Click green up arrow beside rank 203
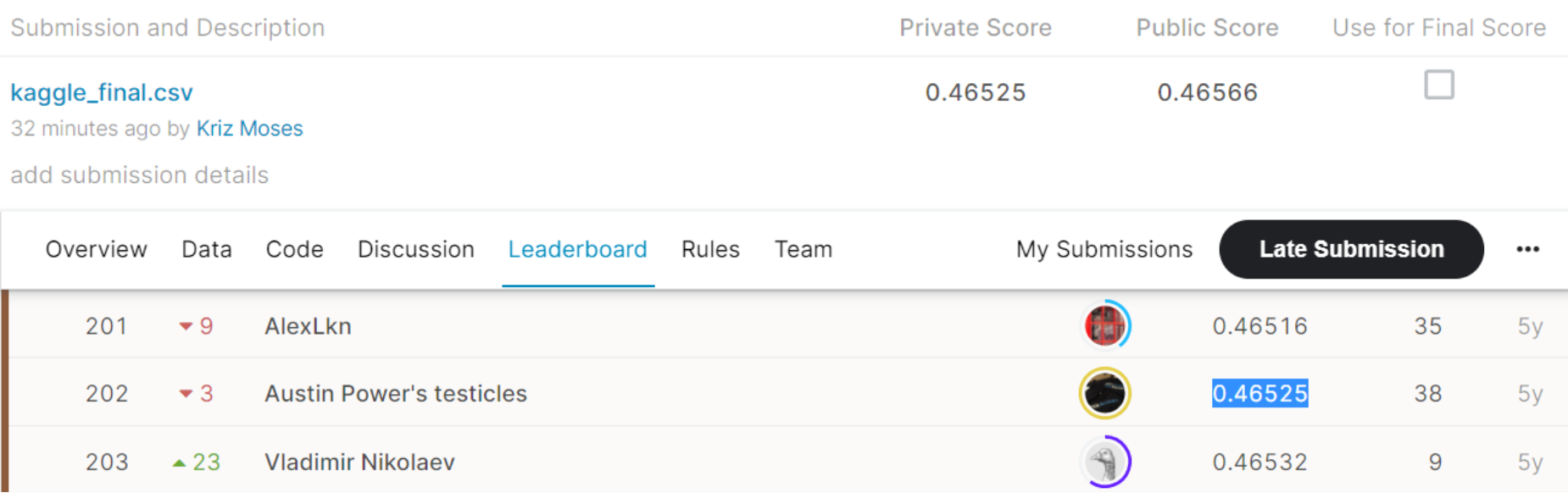 pos(179,463)
